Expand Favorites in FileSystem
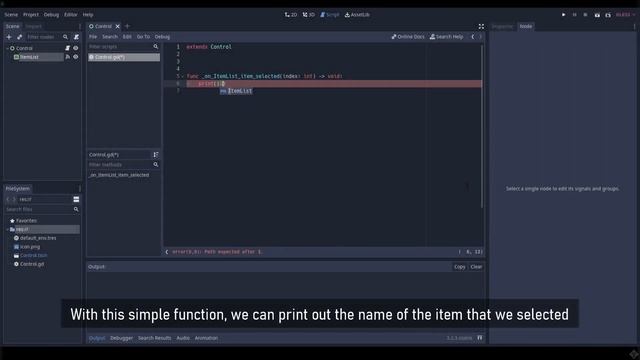 click(x=26, y=220)
